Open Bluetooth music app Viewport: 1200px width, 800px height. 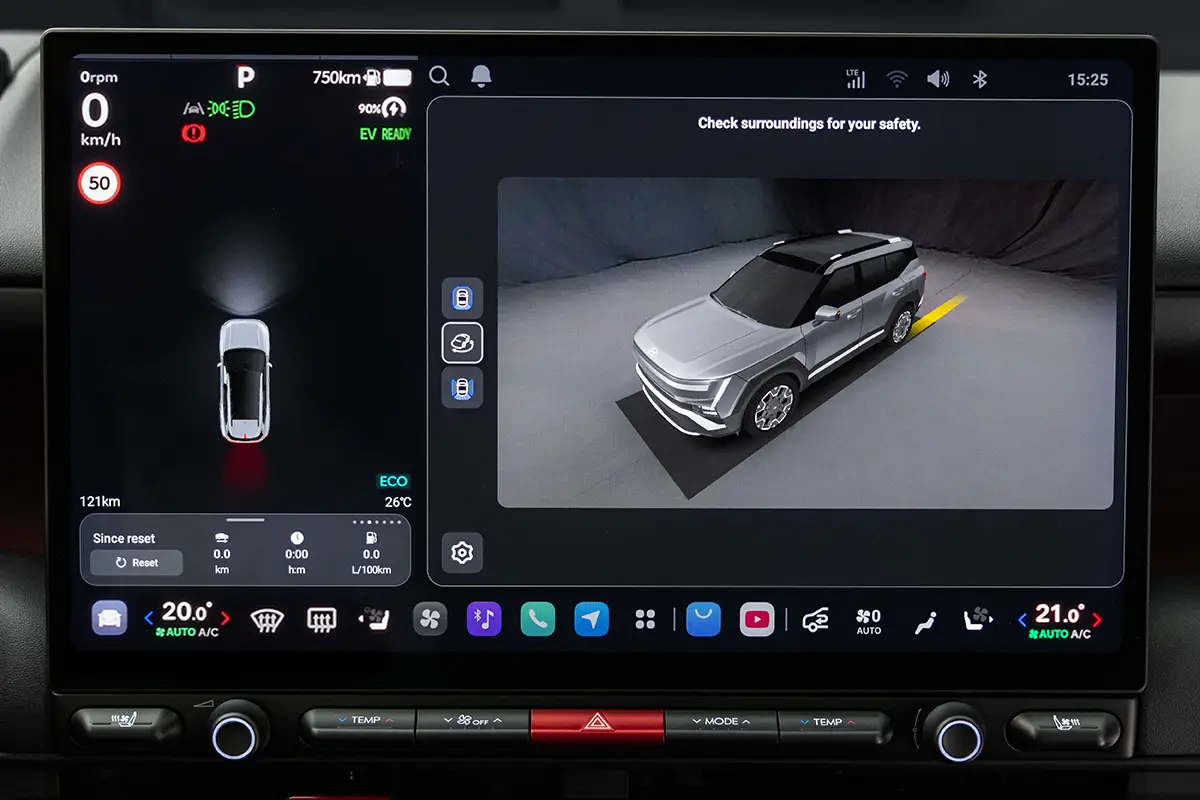pos(484,619)
